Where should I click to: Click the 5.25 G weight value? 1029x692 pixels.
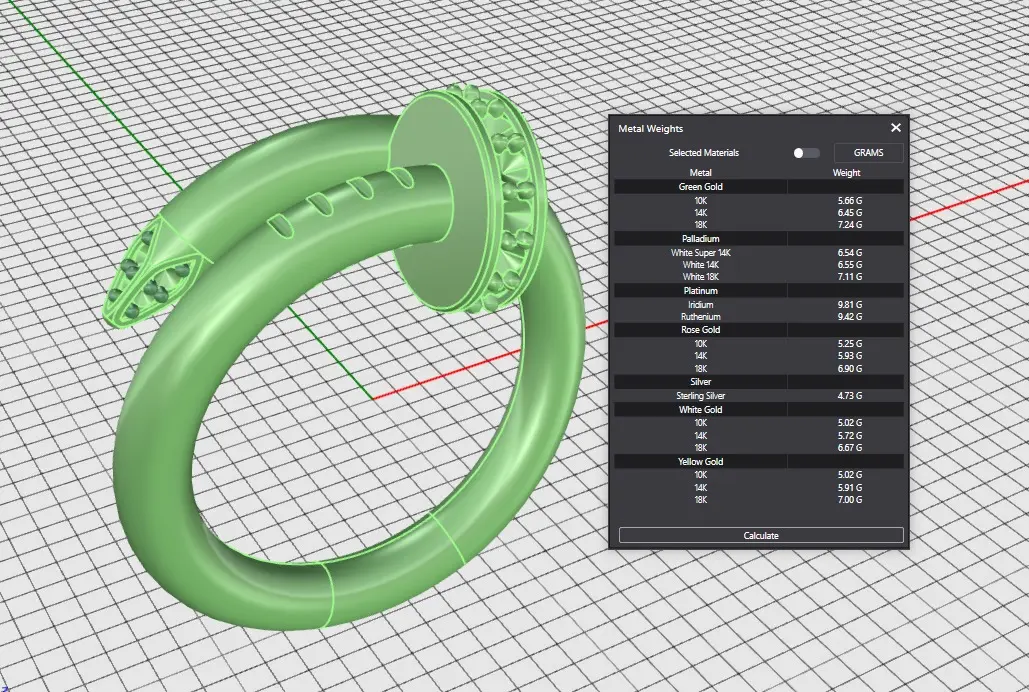coord(850,343)
